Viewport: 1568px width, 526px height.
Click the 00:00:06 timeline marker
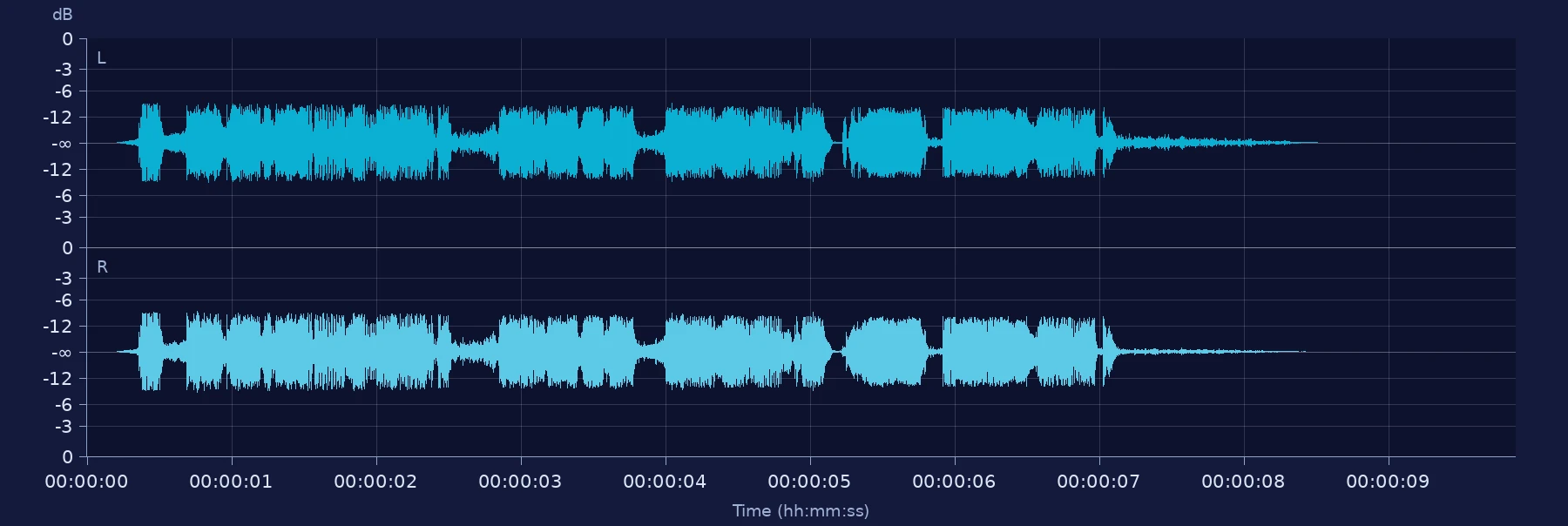click(954, 482)
